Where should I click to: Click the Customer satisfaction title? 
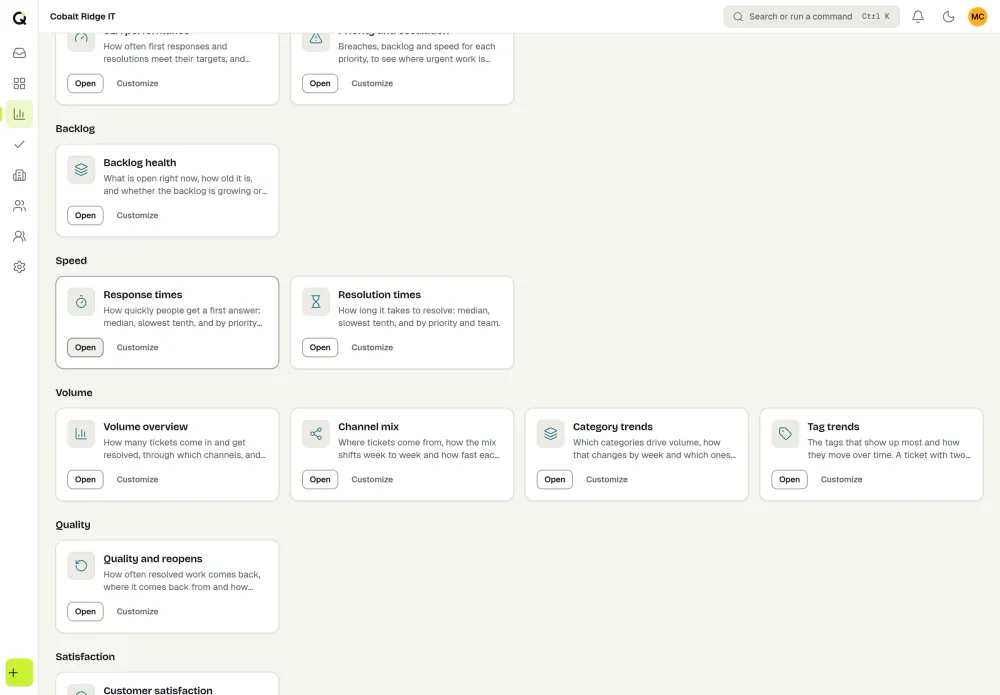158,690
